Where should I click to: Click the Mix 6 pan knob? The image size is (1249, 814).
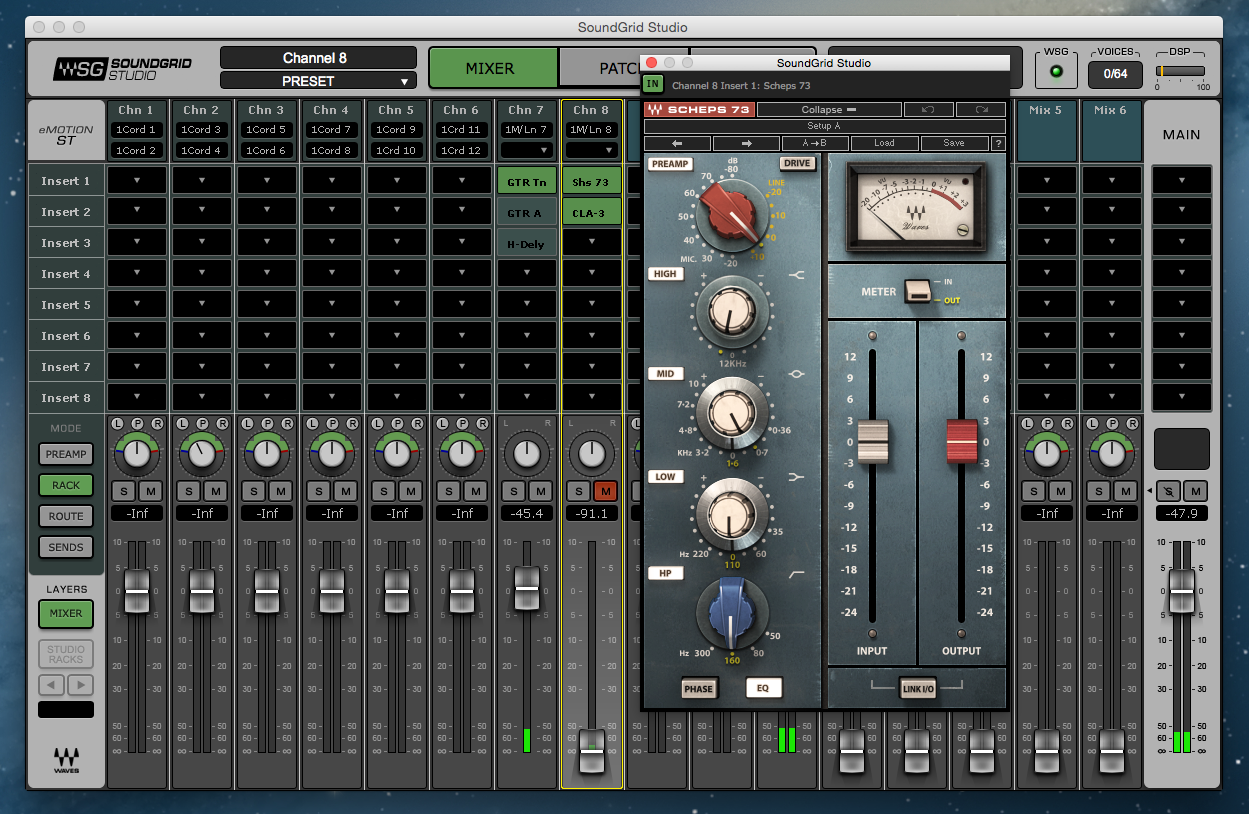pyautogui.click(x=1111, y=455)
